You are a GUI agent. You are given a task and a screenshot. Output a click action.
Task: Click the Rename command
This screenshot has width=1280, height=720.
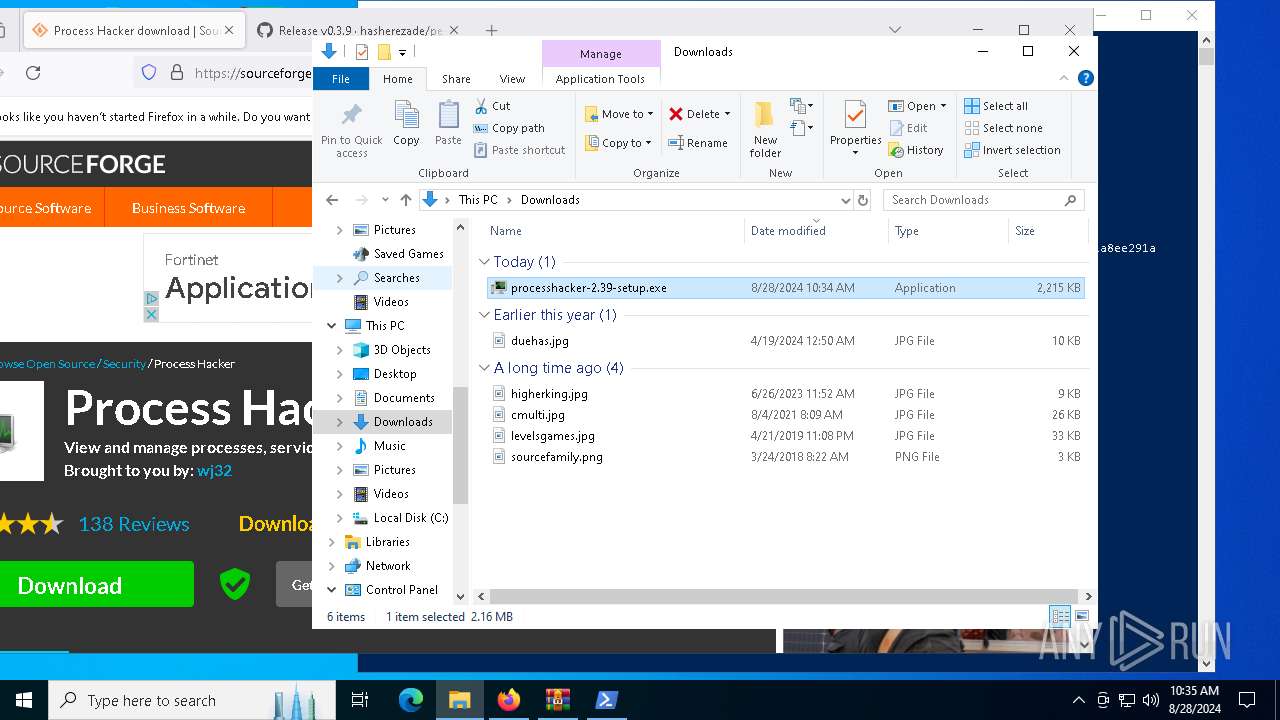[698, 143]
